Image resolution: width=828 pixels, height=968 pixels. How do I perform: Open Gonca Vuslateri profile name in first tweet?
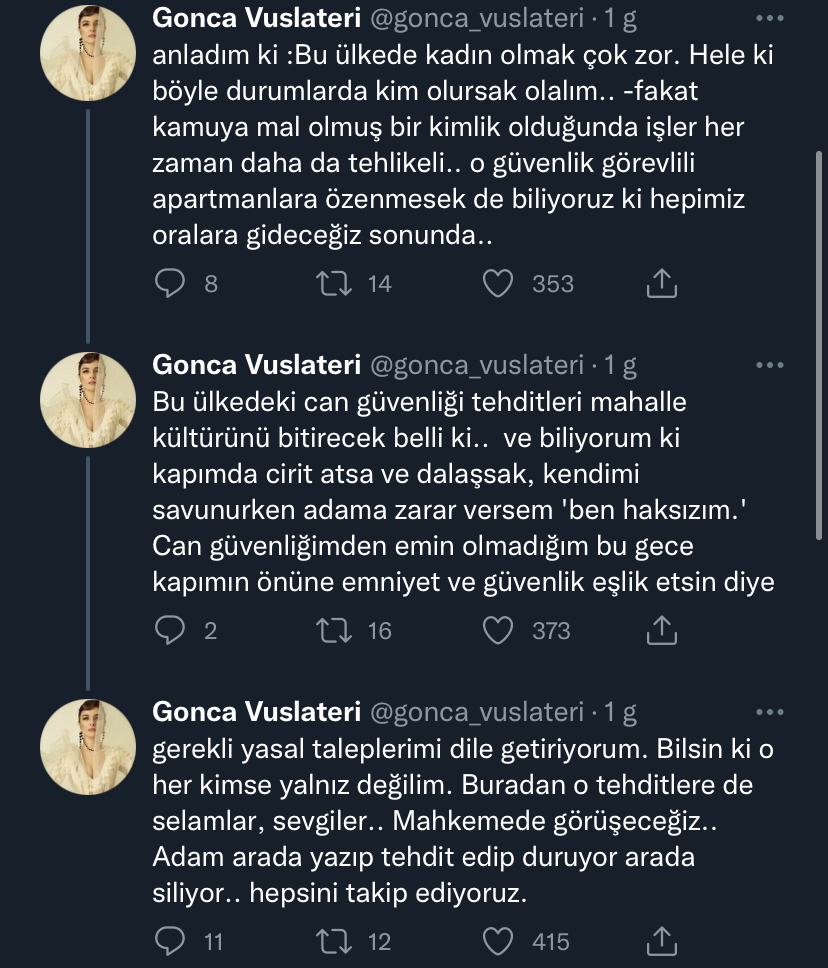click(x=256, y=18)
